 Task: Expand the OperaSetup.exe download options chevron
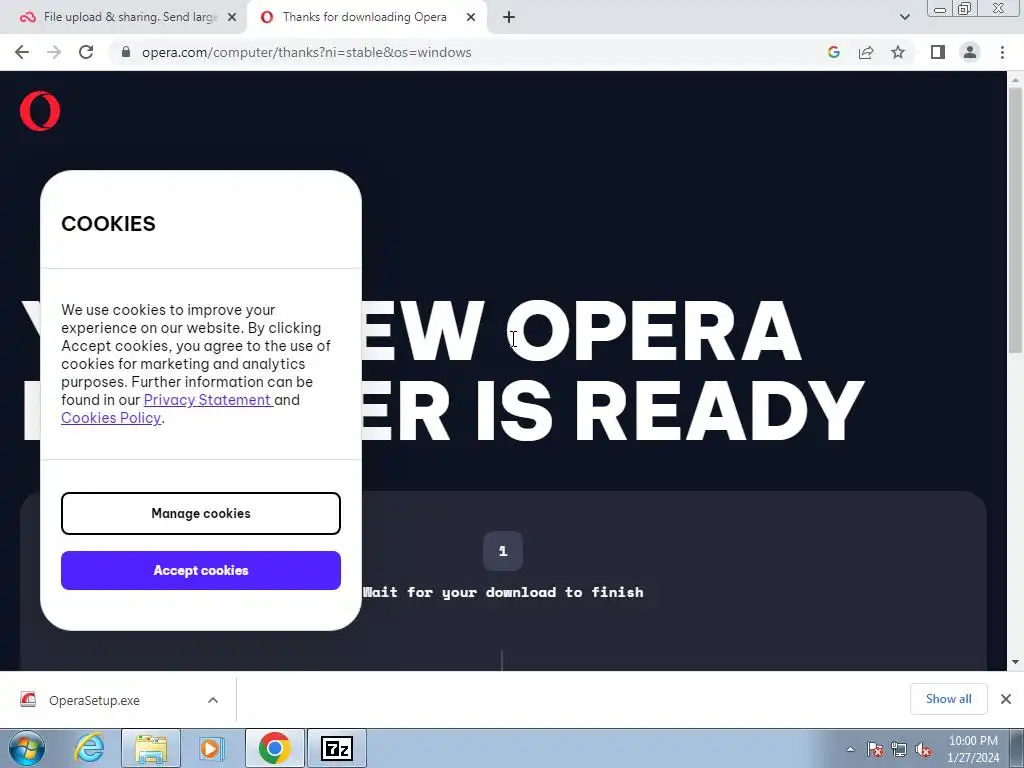pos(213,700)
